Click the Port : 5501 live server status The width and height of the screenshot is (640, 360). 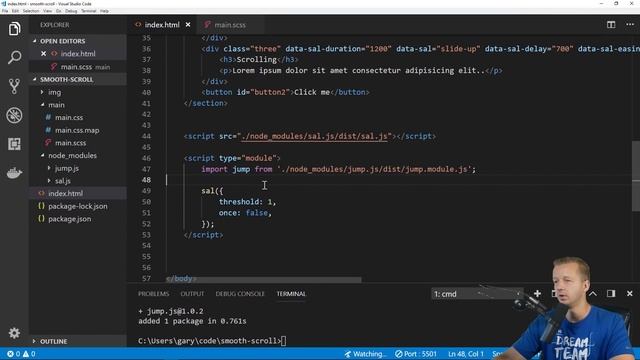[416, 354]
